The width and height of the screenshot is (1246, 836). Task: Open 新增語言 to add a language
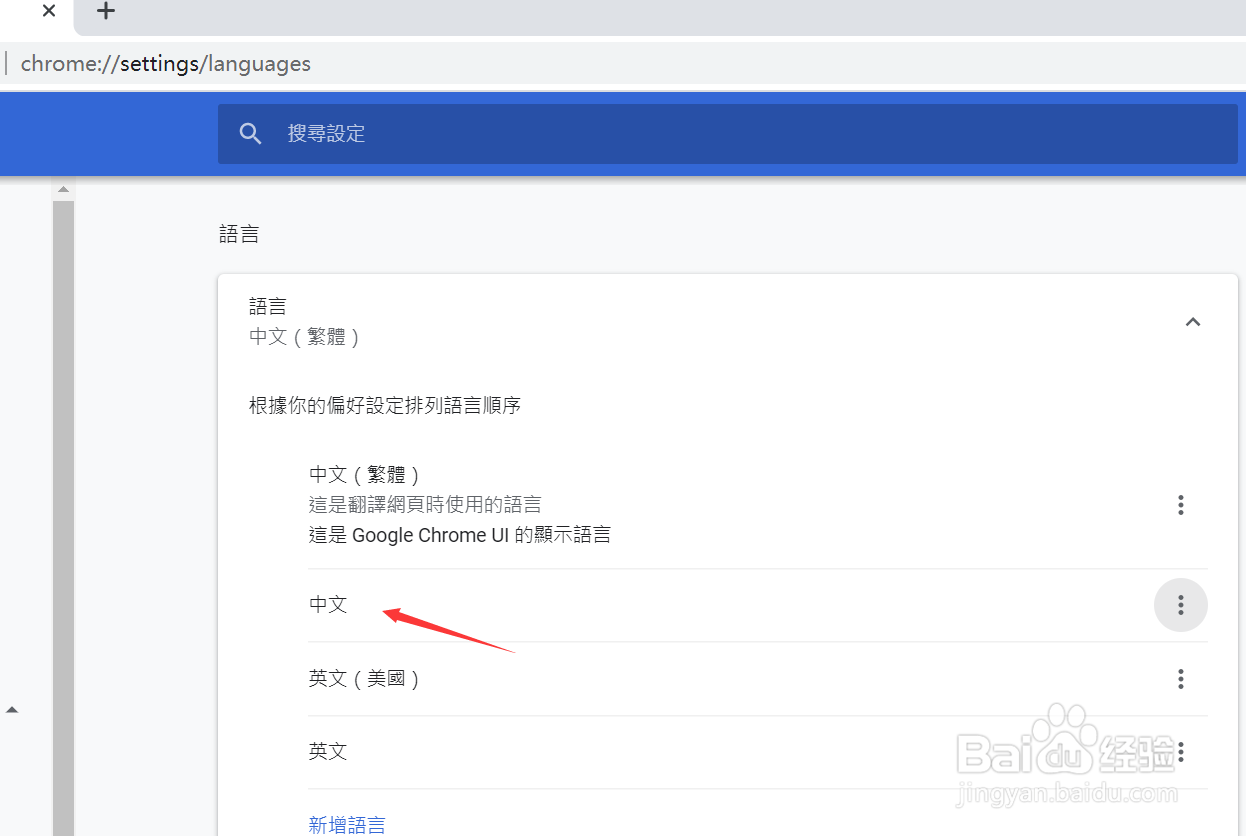click(347, 823)
